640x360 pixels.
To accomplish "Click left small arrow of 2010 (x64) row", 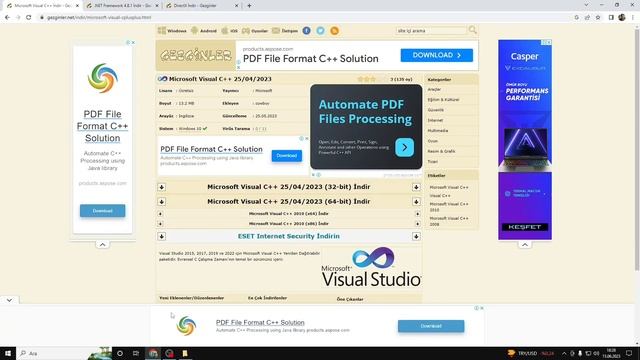I will click(x=160, y=213).
